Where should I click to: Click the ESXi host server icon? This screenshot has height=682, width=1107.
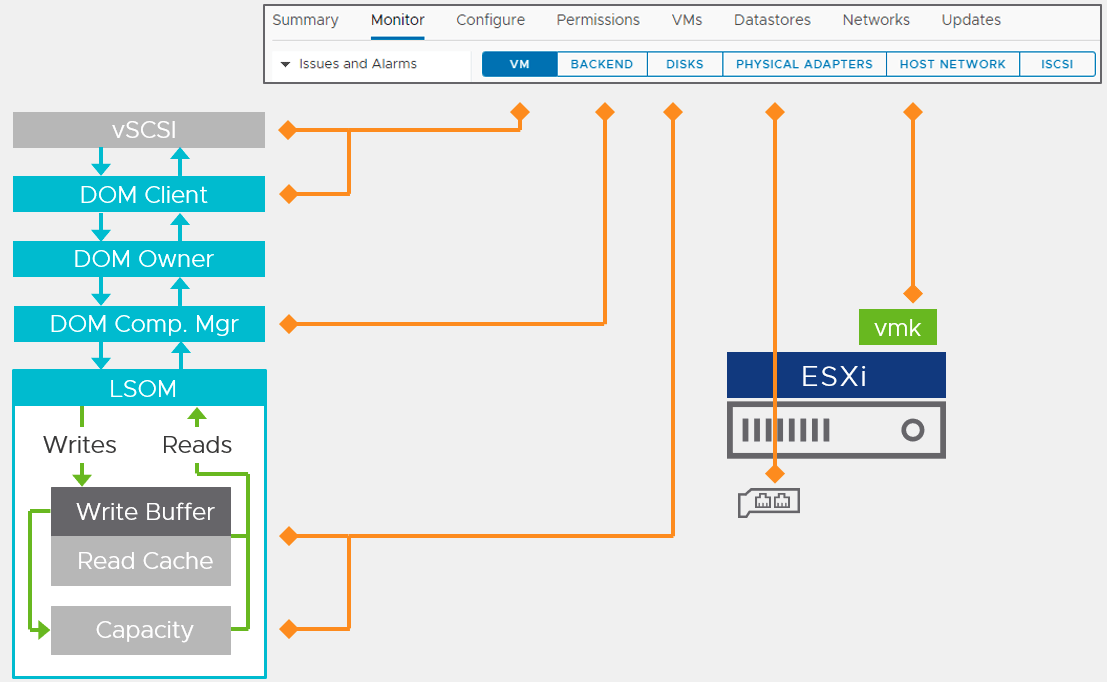(836, 429)
